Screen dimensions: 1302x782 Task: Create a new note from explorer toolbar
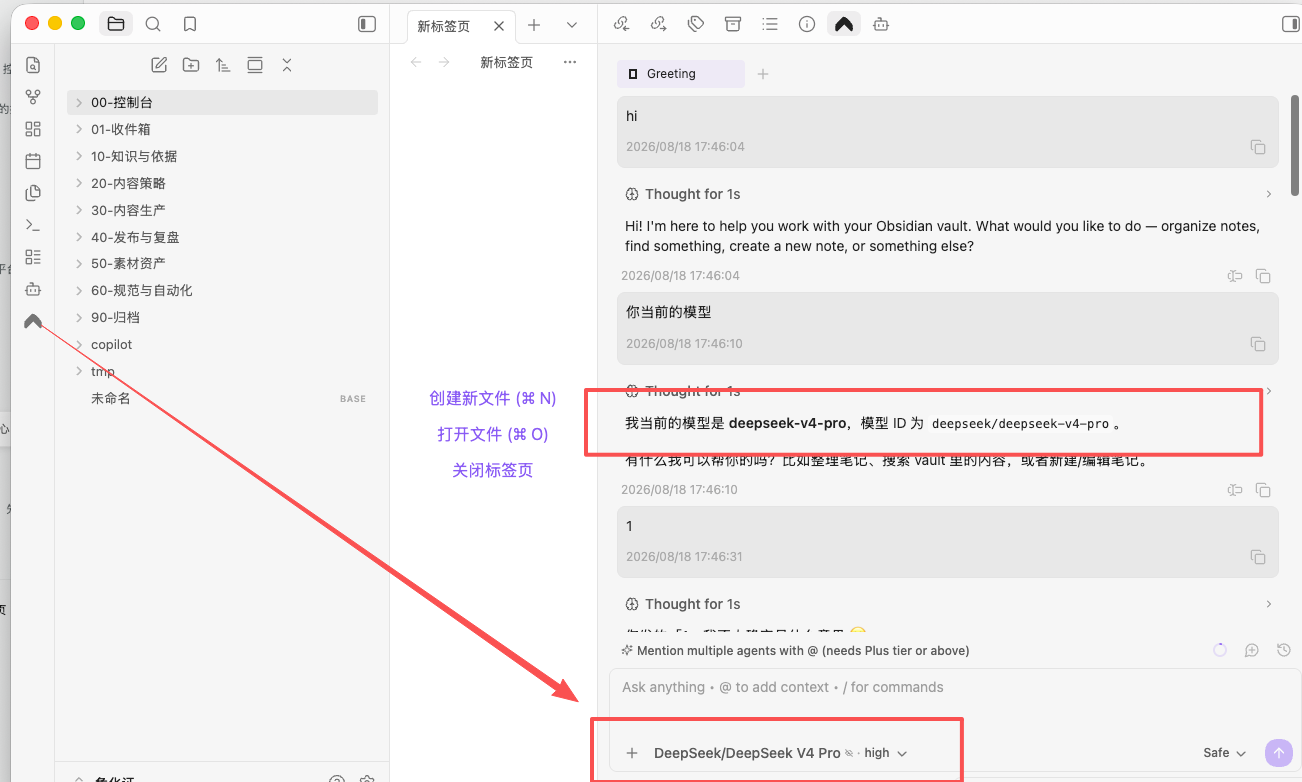[x=159, y=65]
